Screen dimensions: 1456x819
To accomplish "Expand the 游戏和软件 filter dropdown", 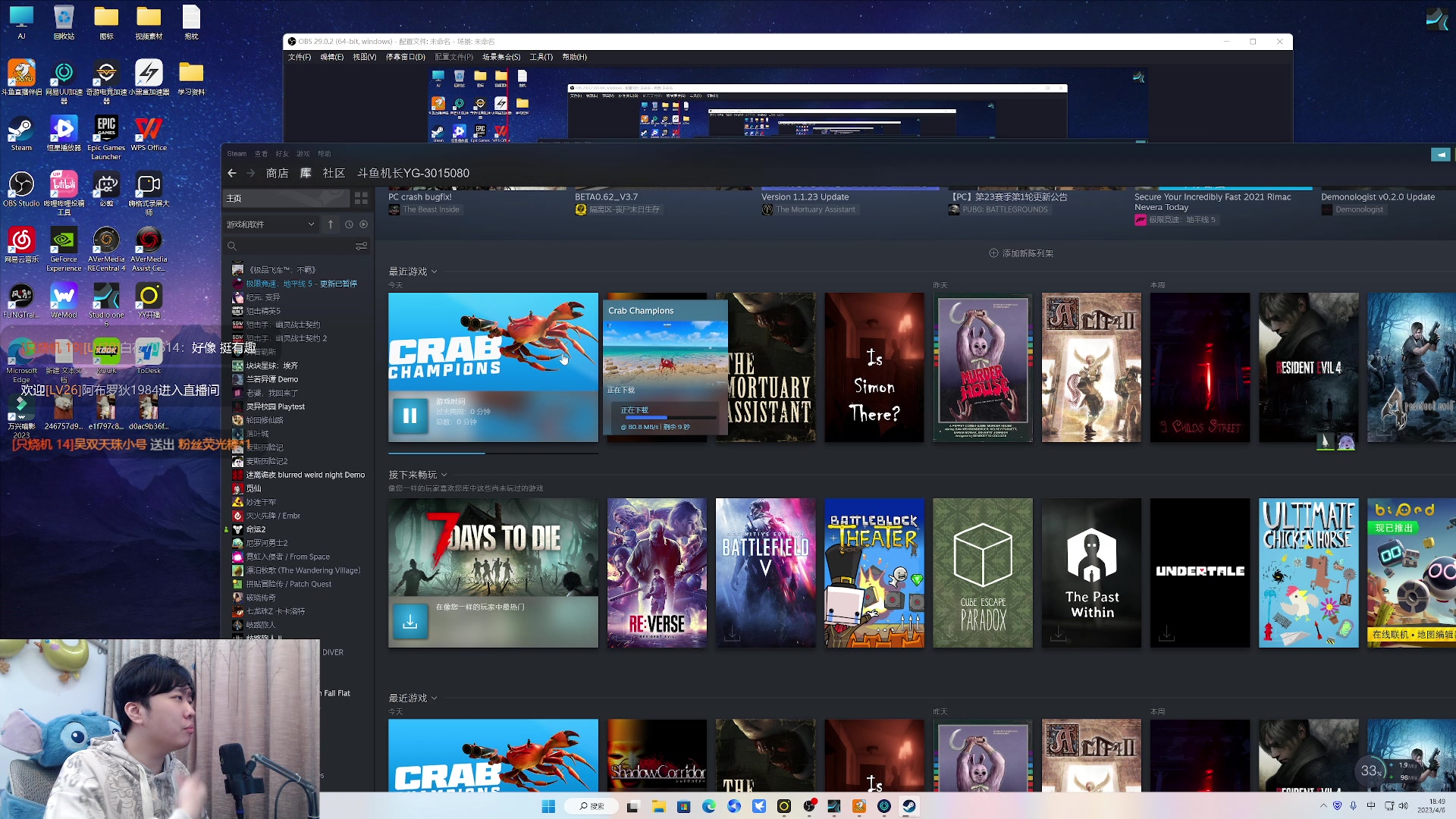I will click(311, 224).
